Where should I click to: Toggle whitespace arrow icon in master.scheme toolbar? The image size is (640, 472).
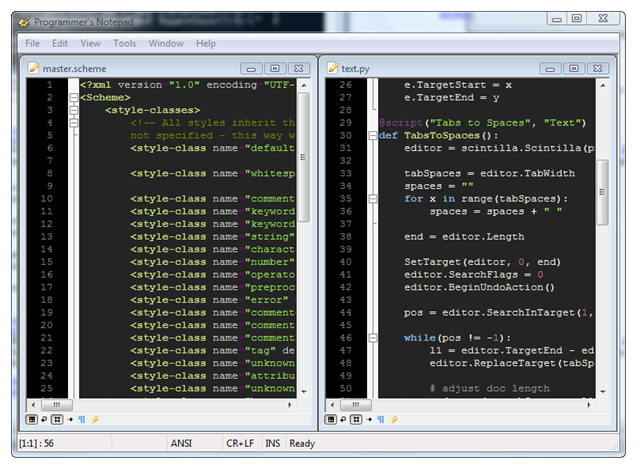70,419
